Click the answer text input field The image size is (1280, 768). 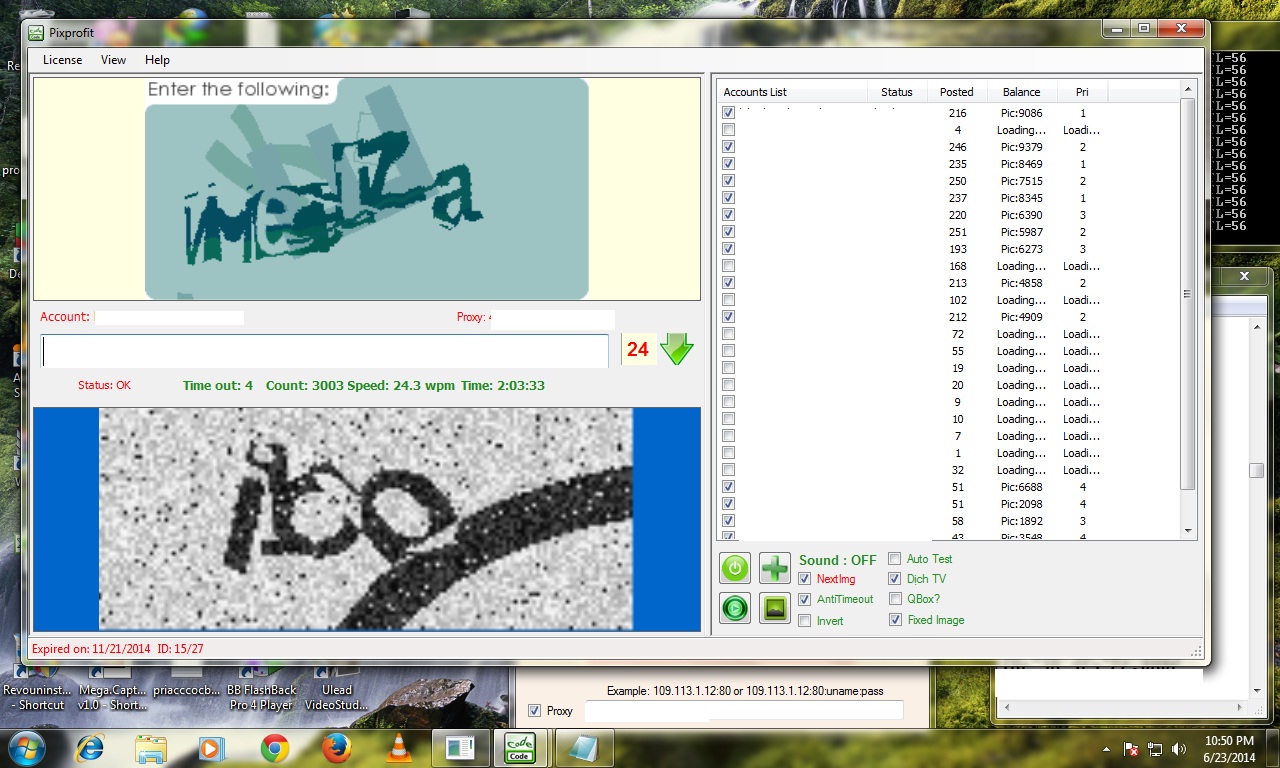click(324, 351)
